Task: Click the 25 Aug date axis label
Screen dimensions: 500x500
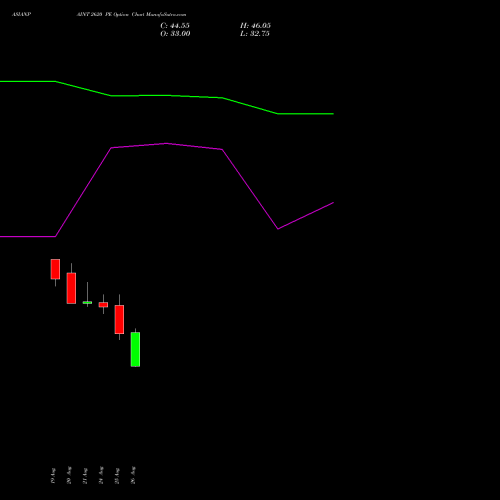Action: point(117,476)
